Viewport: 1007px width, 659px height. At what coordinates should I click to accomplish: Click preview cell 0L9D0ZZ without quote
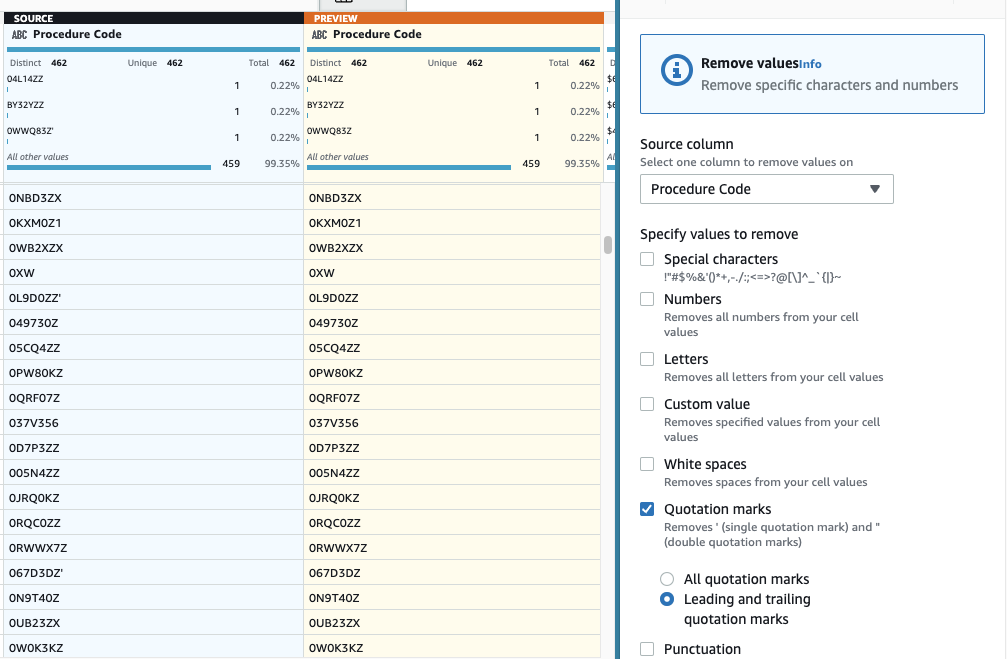pyautogui.click(x=453, y=298)
